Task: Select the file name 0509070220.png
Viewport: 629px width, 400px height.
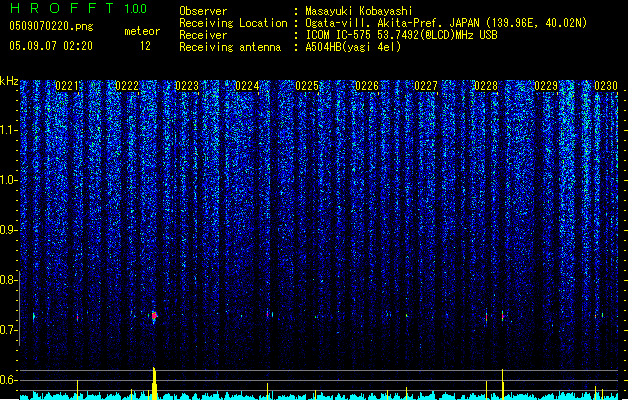Action: [x=51, y=26]
